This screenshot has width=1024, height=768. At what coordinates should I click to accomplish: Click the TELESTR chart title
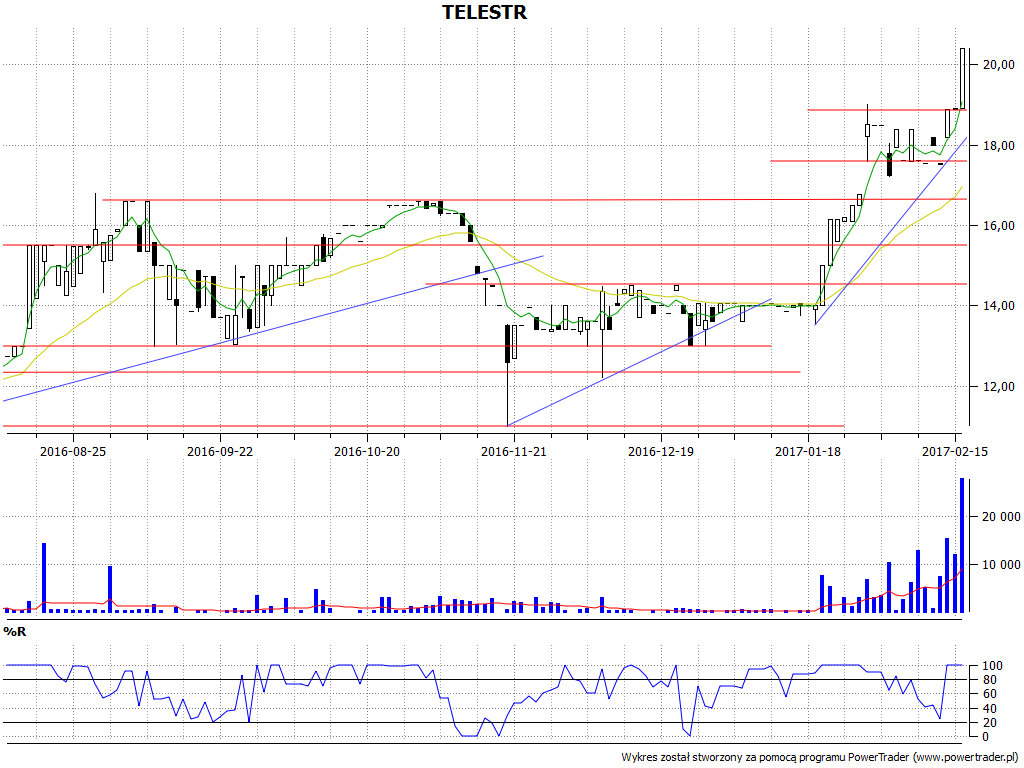(484, 13)
